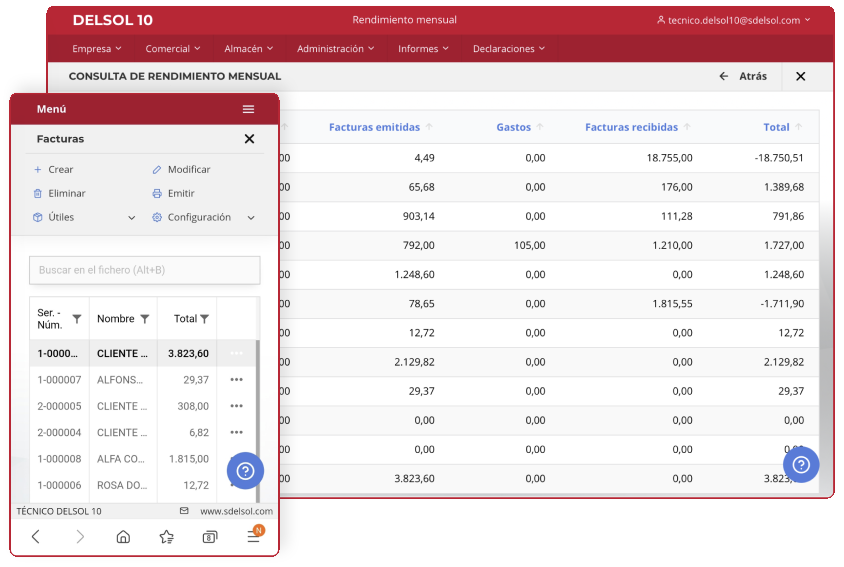Click the Buscar en el fichero search field
The image size is (844, 567).
pos(144,270)
